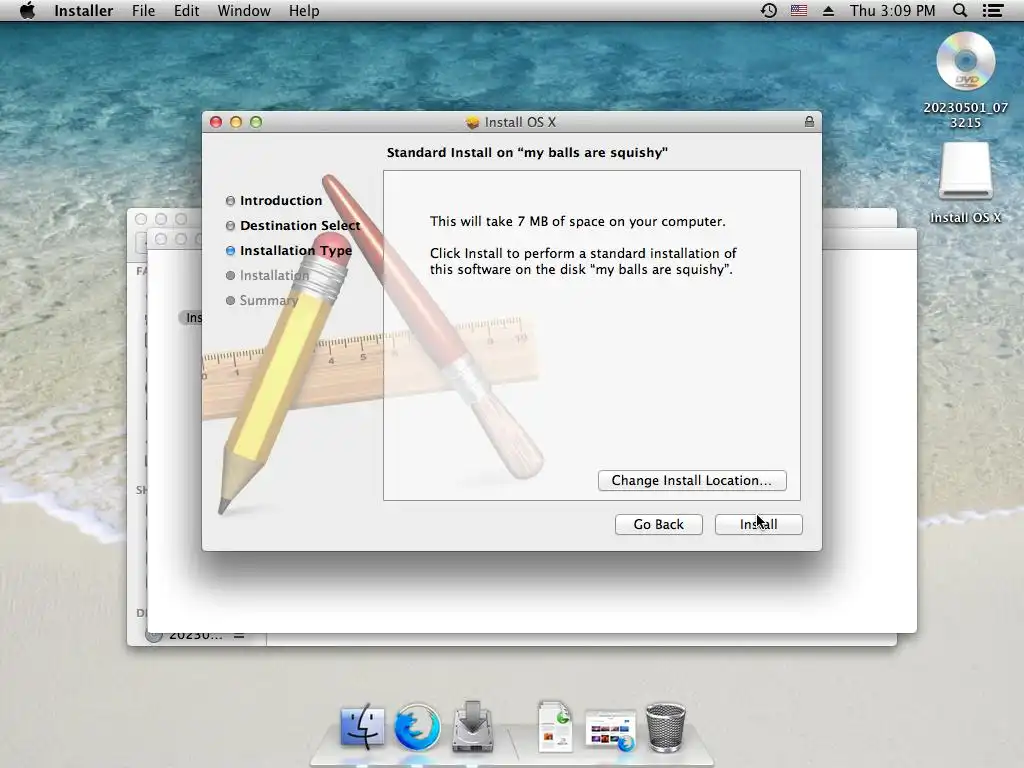Open the Apple menu

pos(27,10)
